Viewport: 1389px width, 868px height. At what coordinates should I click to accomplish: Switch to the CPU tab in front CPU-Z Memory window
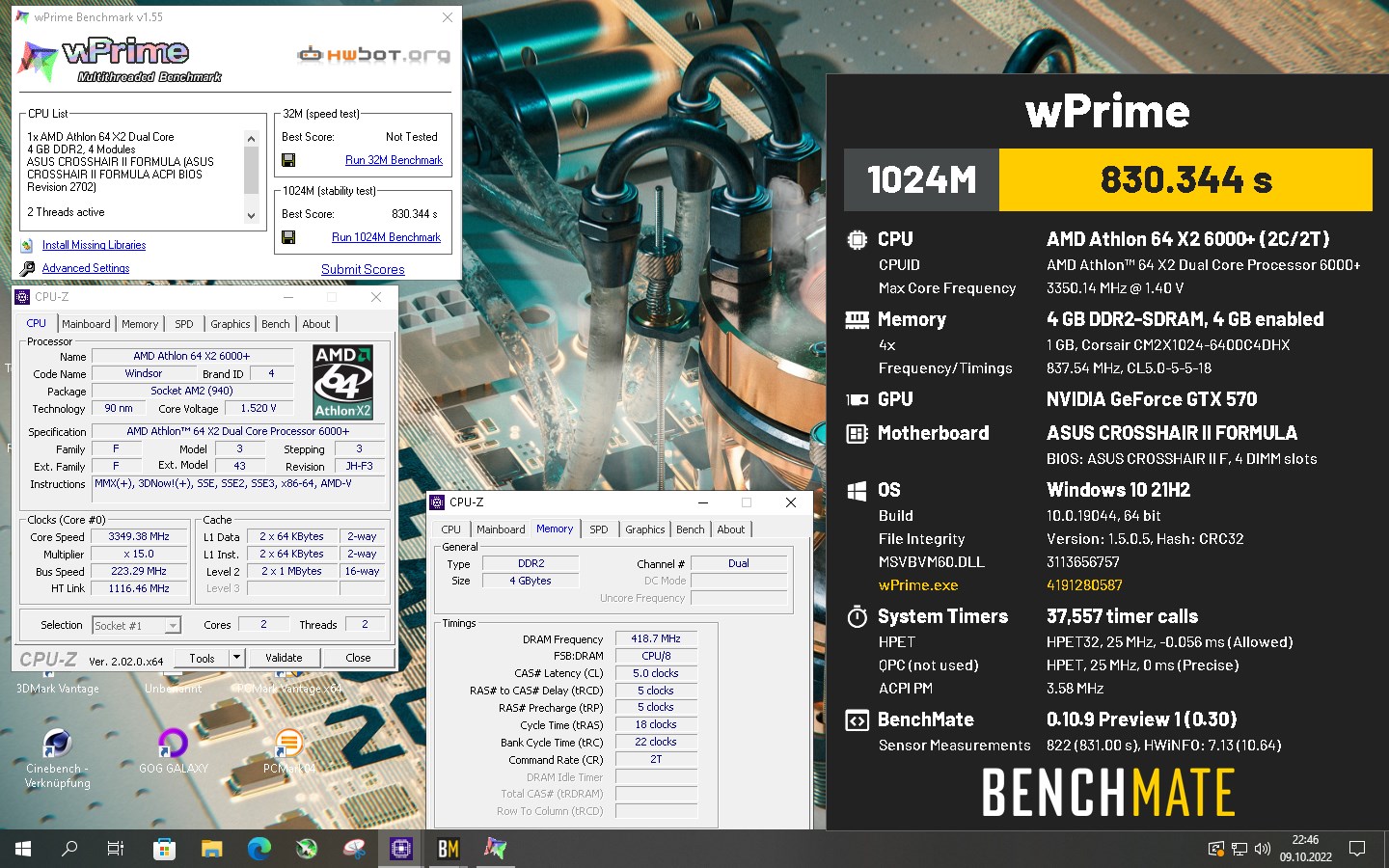tap(450, 529)
